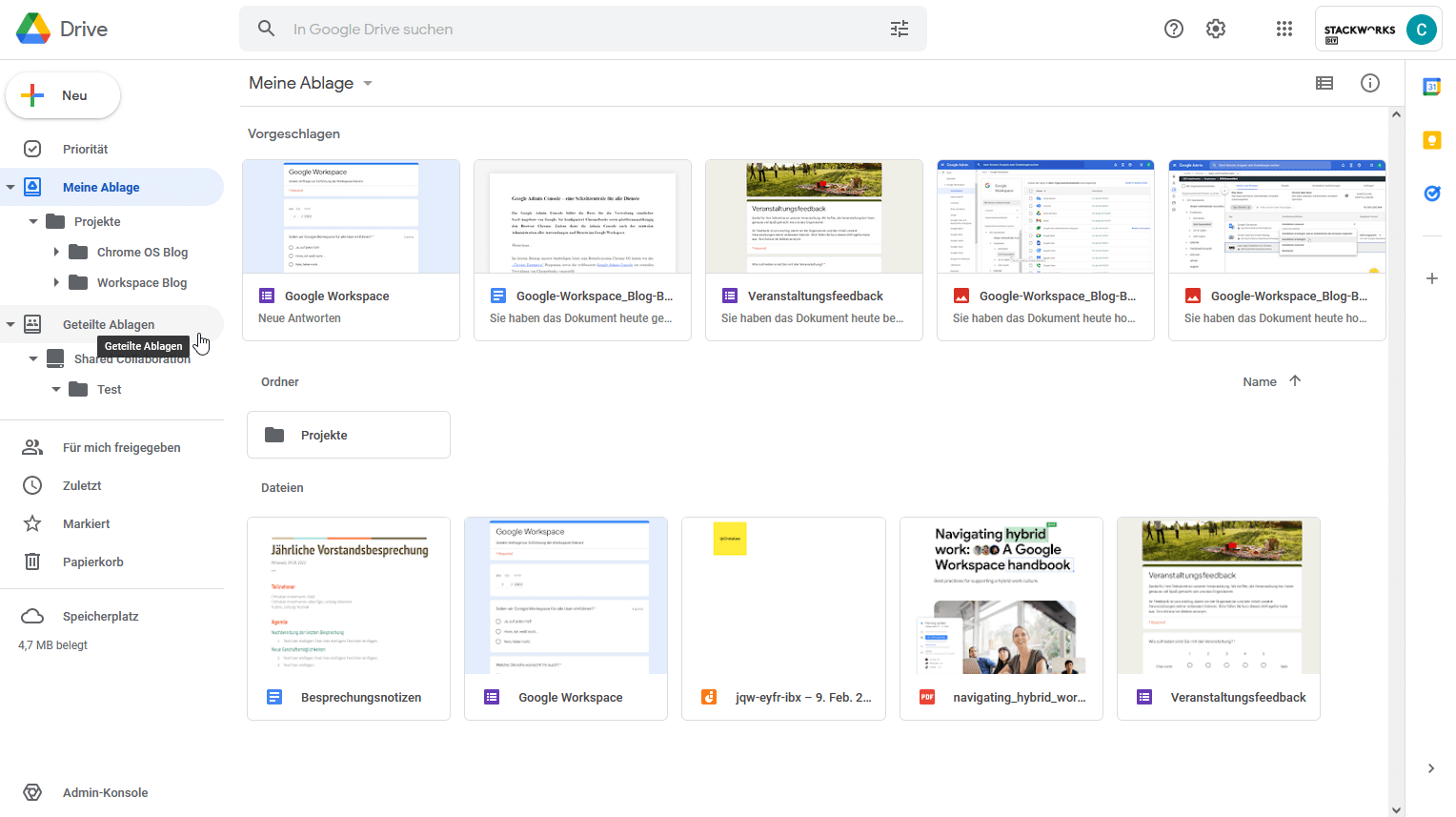Click the 4,7 MB belegt text
The width and height of the screenshot is (1456, 817).
[52, 645]
